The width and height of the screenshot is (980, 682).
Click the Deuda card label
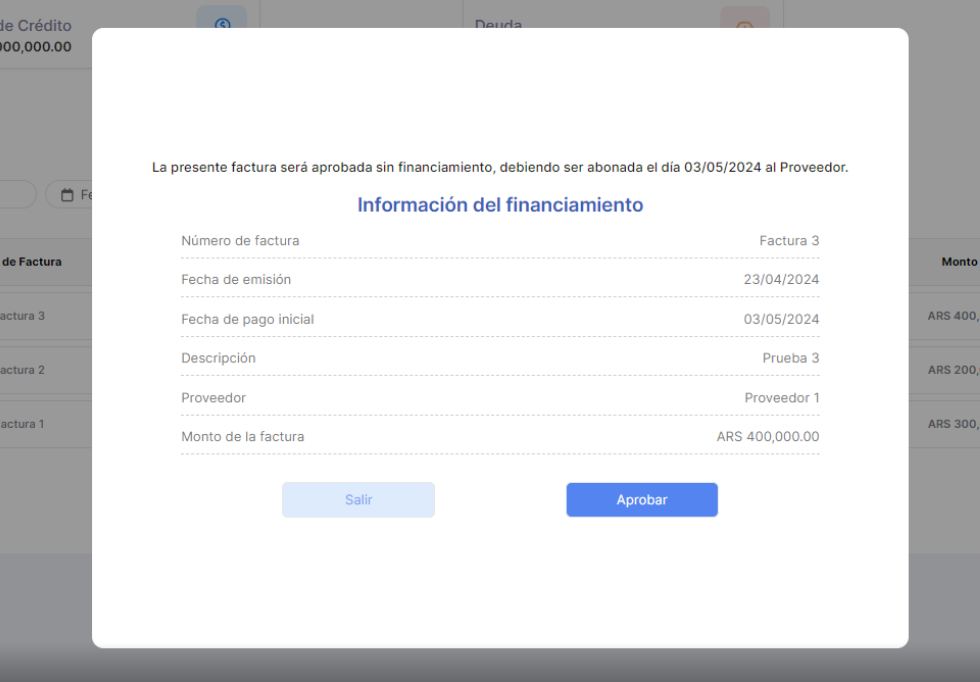pos(498,24)
